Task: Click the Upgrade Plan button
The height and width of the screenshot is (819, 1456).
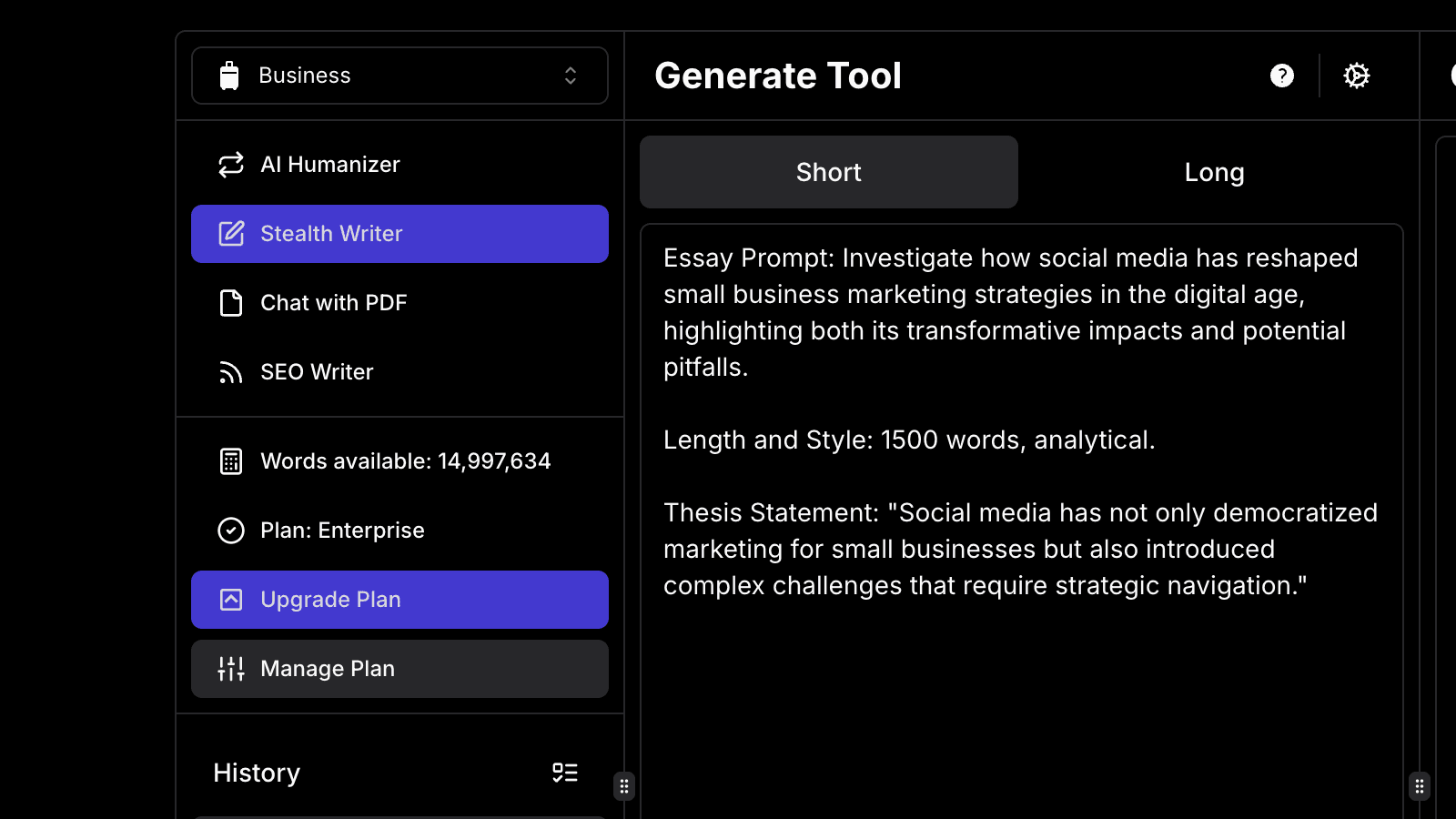Action: (x=399, y=599)
